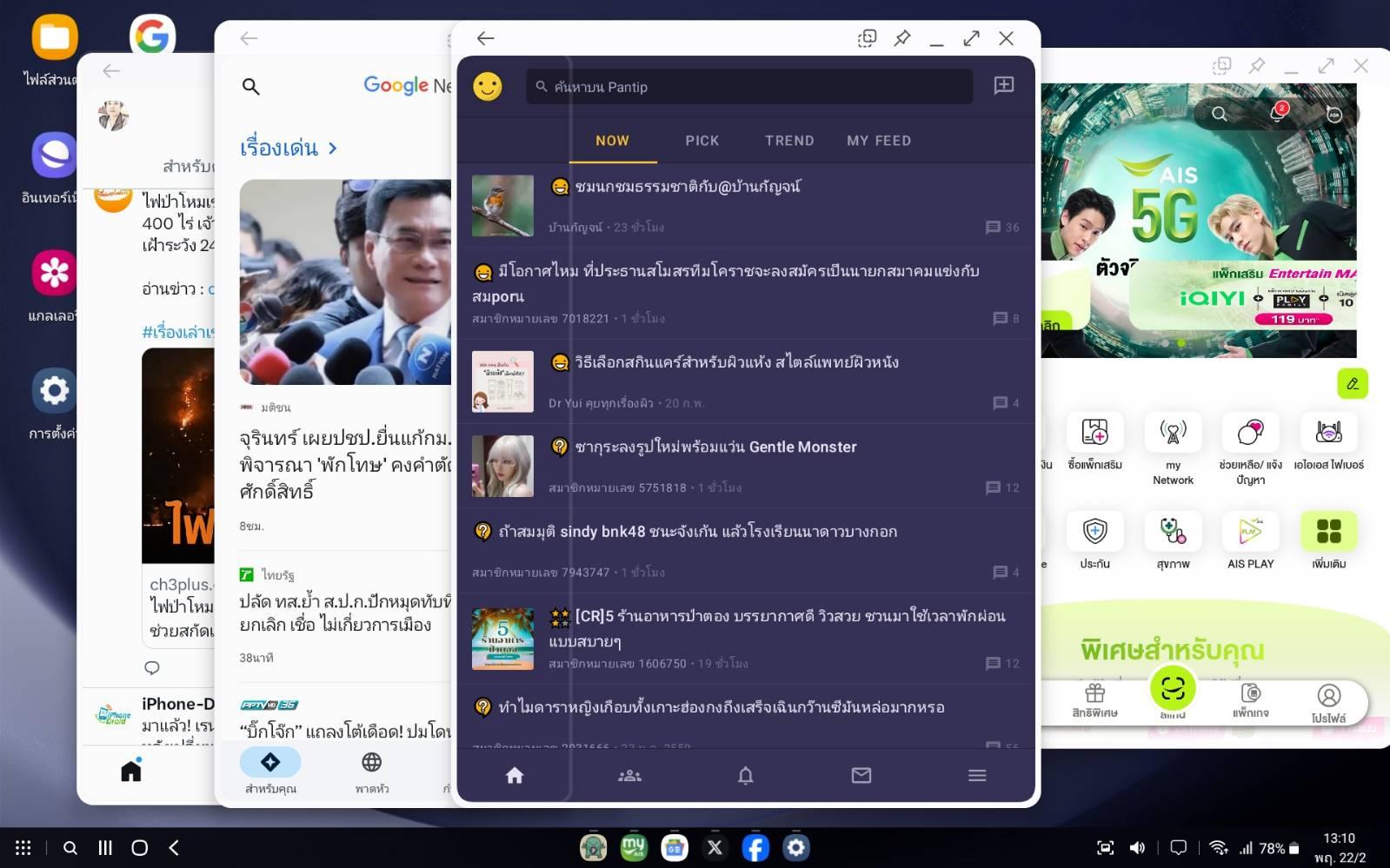This screenshot has height=868, width=1390.
Task: Open the taskbar Settings gear
Action: pos(796,847)
